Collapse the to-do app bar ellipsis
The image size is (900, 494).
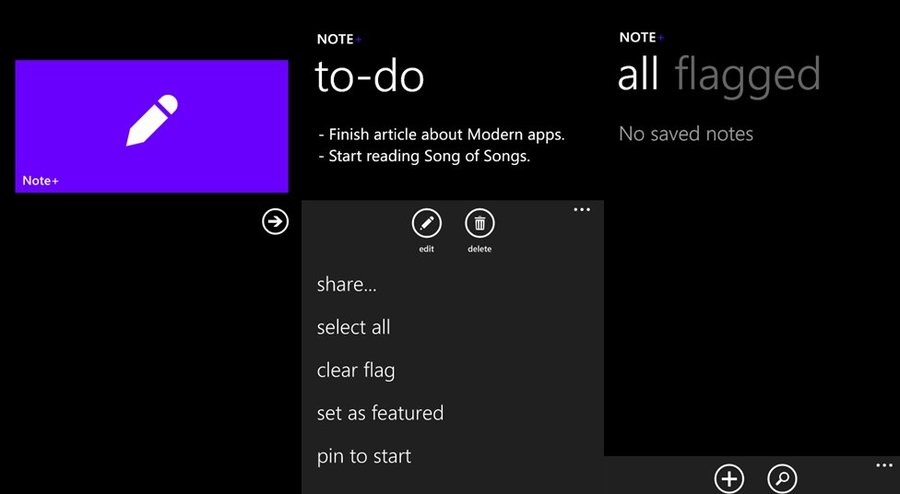tap(582, 210)
